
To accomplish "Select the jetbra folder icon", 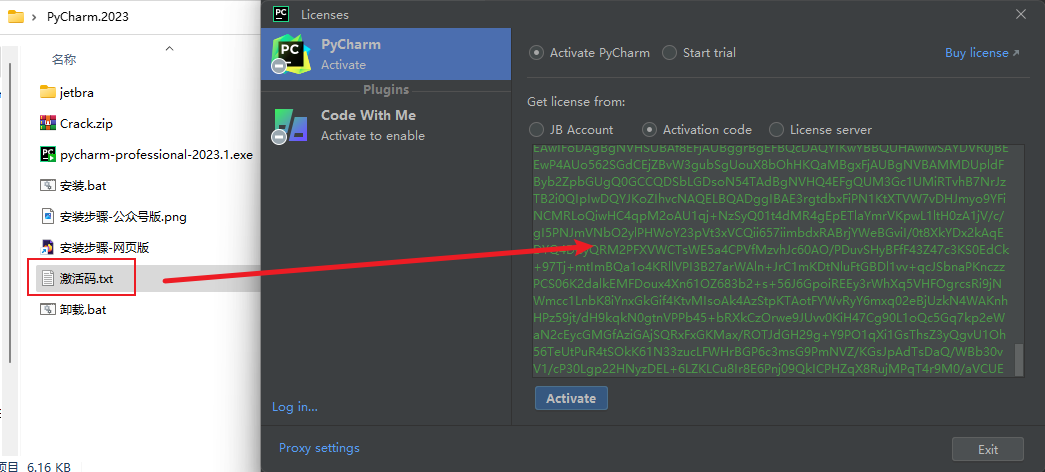I will click(47, 92).
